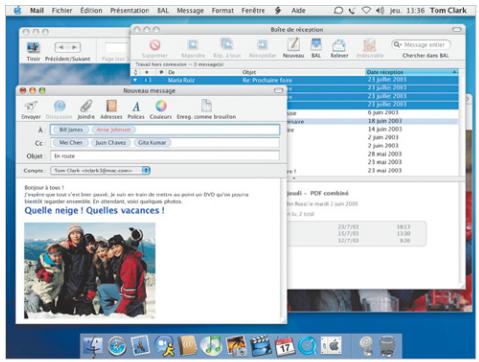
Task: Click the Supprimer icon in inbox toolbar
Action: (x=155, y=45)
